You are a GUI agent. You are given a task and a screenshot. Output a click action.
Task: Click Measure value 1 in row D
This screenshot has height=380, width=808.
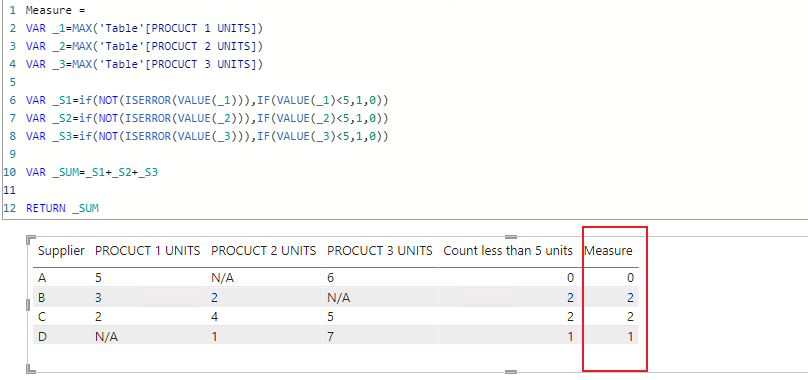point(630,336)
